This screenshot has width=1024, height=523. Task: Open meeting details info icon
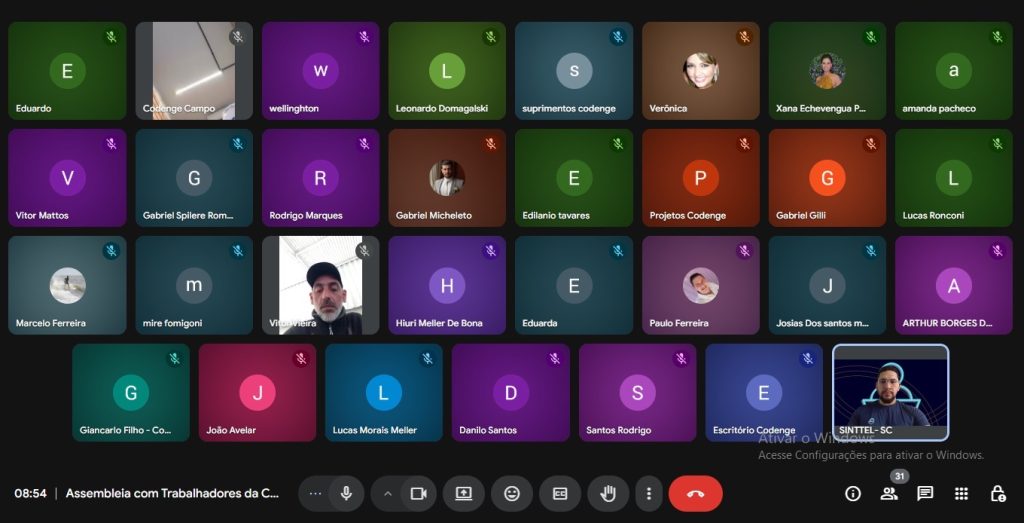pos(853,493)
